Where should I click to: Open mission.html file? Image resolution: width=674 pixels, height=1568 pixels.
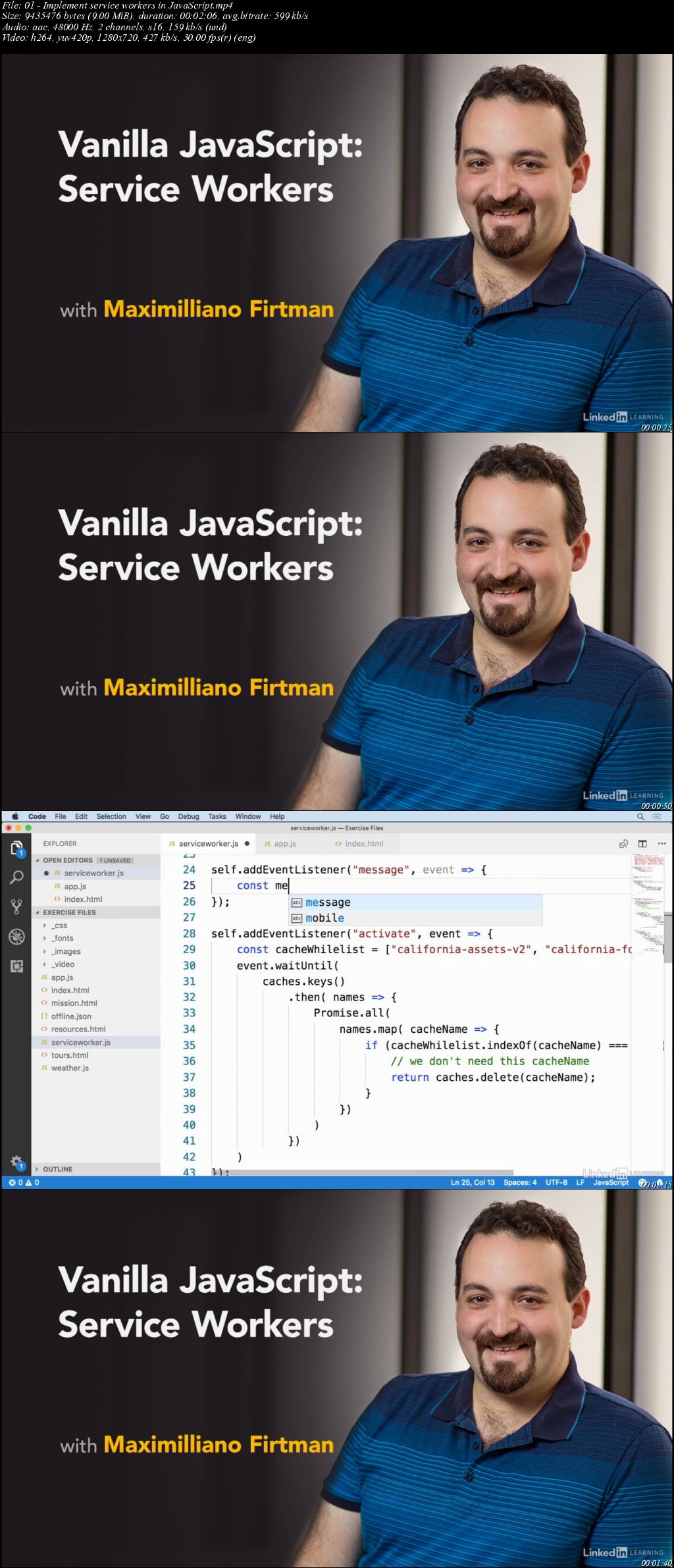[x=96, y=1003]
